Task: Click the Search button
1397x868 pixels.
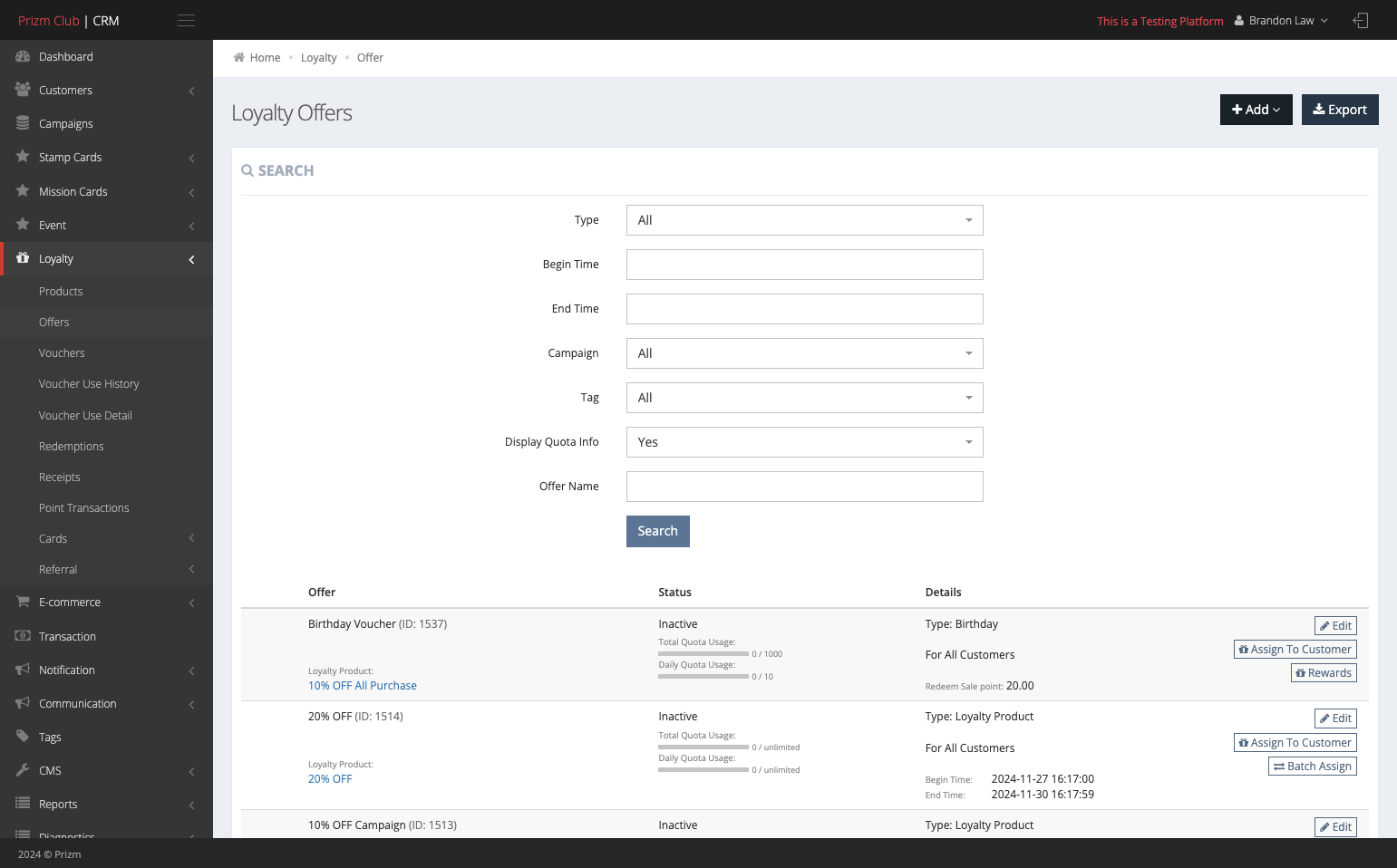Action: [x=658, y=532]
